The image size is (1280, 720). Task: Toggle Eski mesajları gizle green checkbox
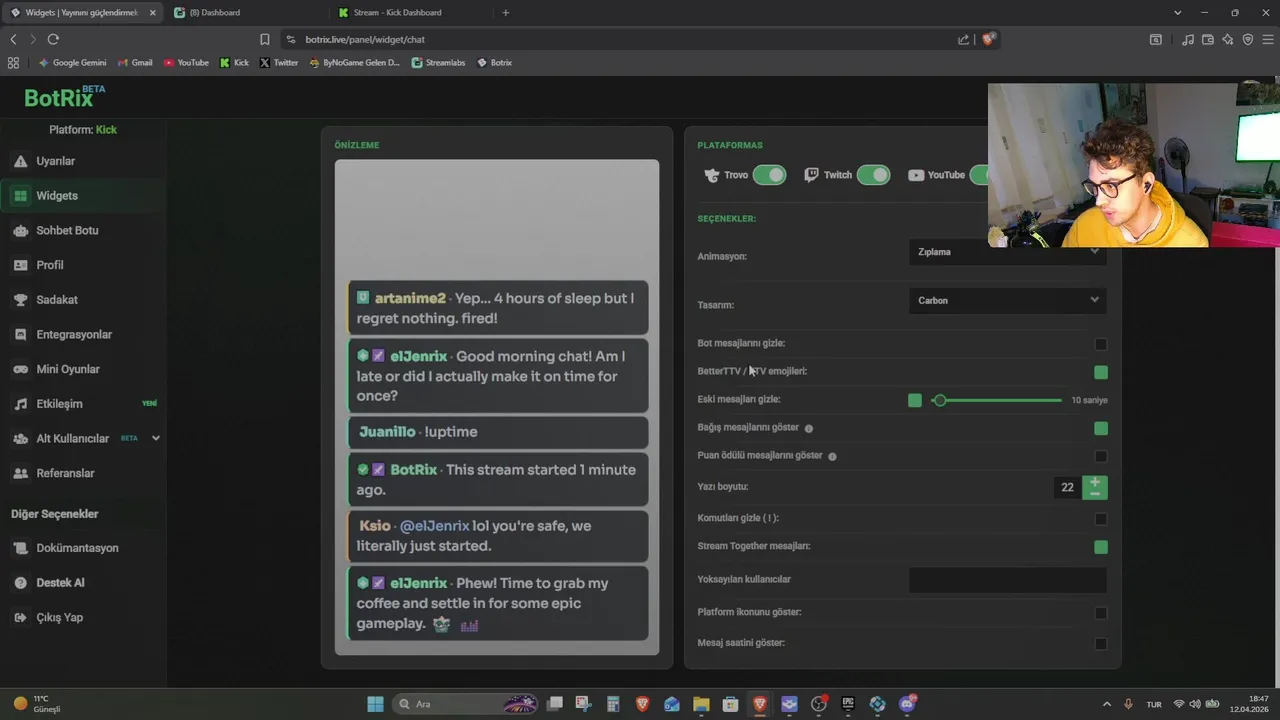click(915, 400)
